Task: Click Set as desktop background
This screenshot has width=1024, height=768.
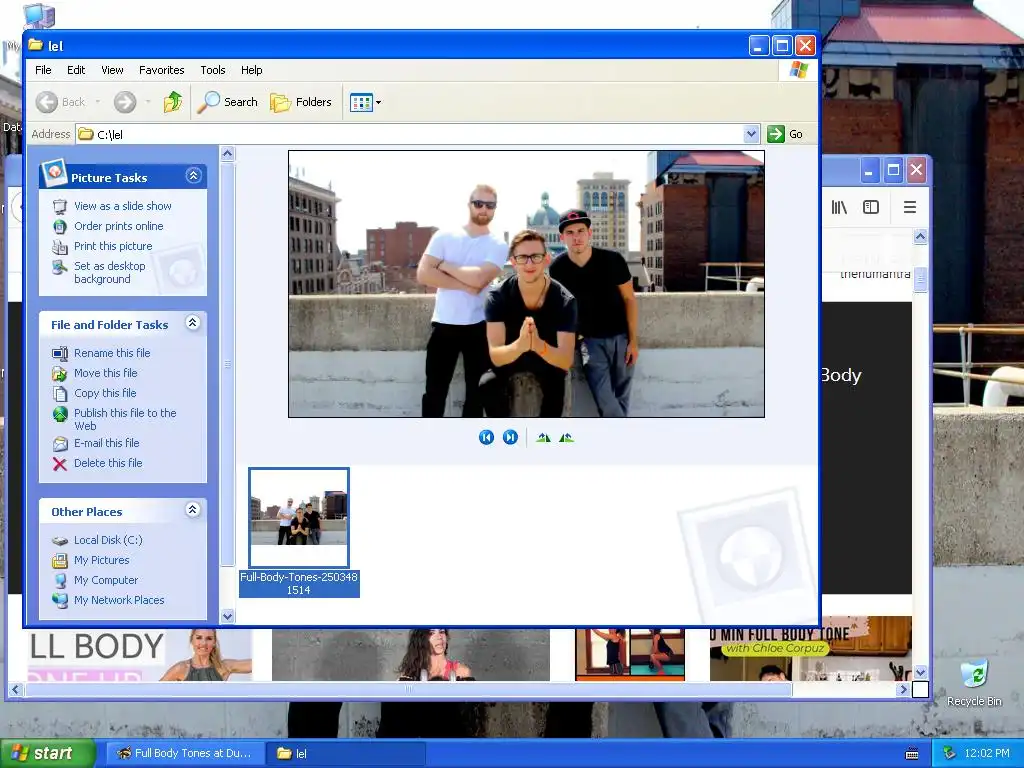Action: click(x=110, y=272)
